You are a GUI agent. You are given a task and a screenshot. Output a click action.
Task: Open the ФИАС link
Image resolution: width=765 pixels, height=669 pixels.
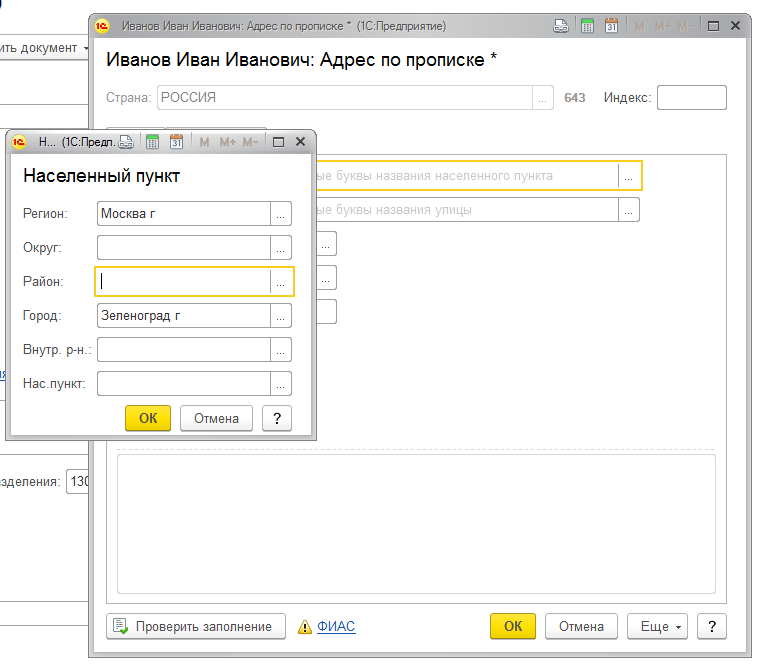click(336, 627)
